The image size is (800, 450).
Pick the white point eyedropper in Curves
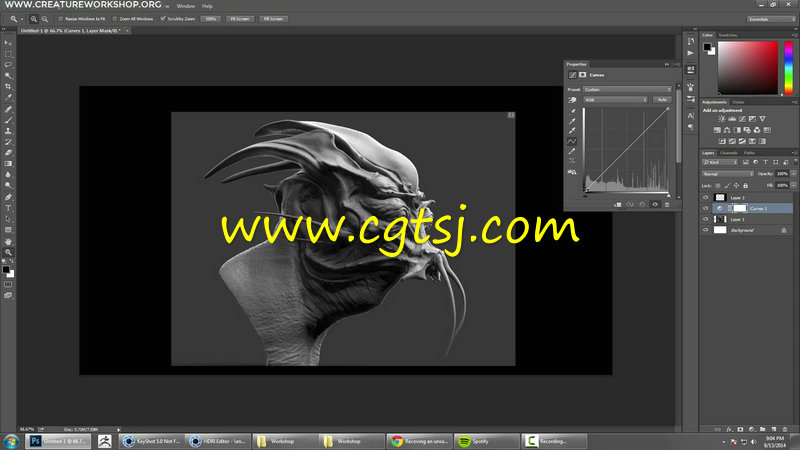(572, 131)
